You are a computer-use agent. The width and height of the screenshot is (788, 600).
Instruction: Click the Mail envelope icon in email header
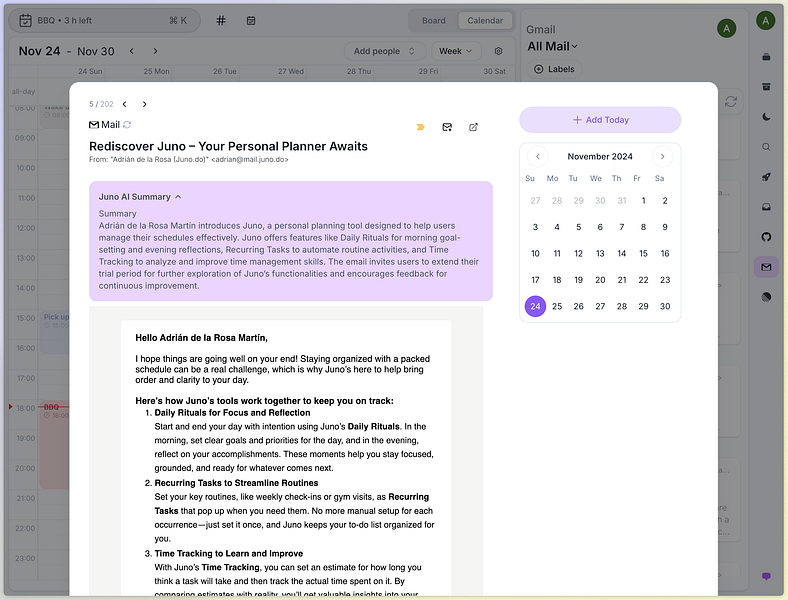[94, 125]
